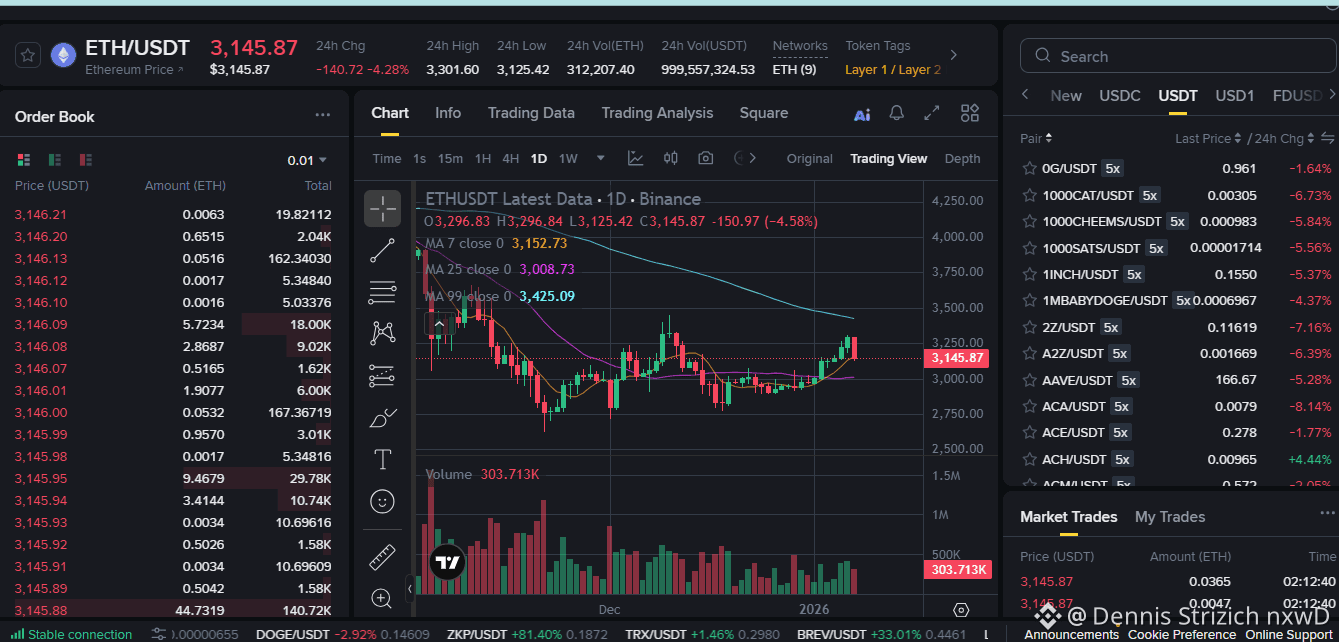
Task: Click ask price 3,146.21 in order book
Action: 41,214
